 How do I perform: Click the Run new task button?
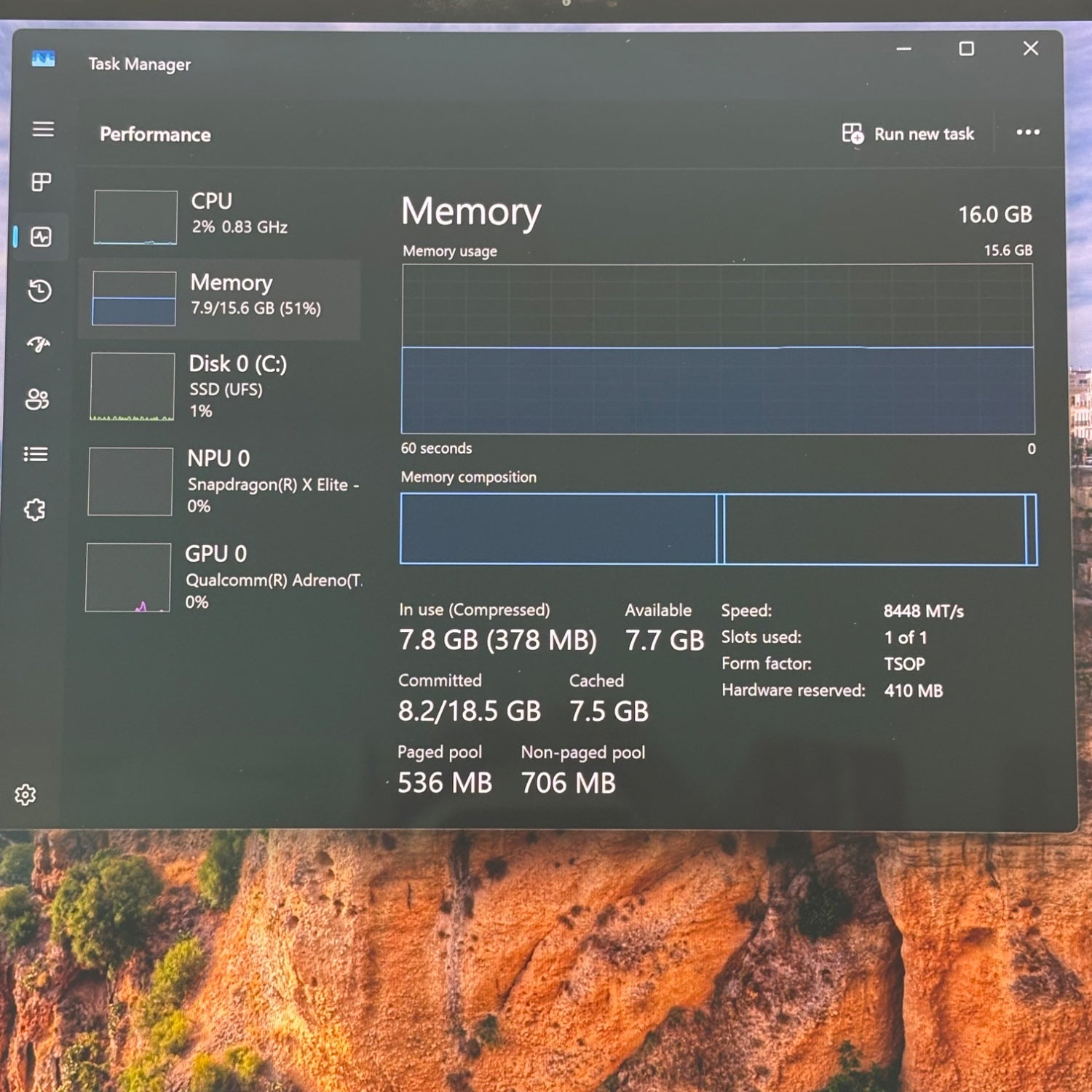coord(908,134)
